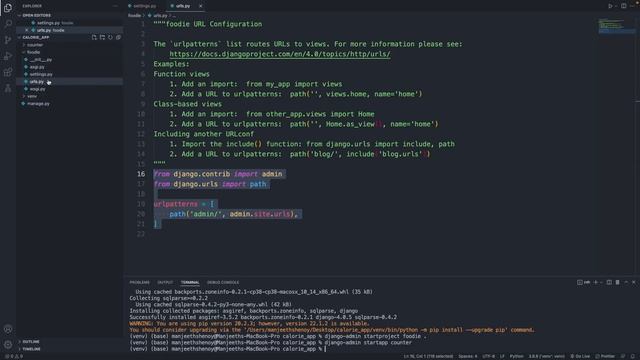Switch to the PROBLEMS panel tab
Screen dimensions: 640x360
(140, 282)
